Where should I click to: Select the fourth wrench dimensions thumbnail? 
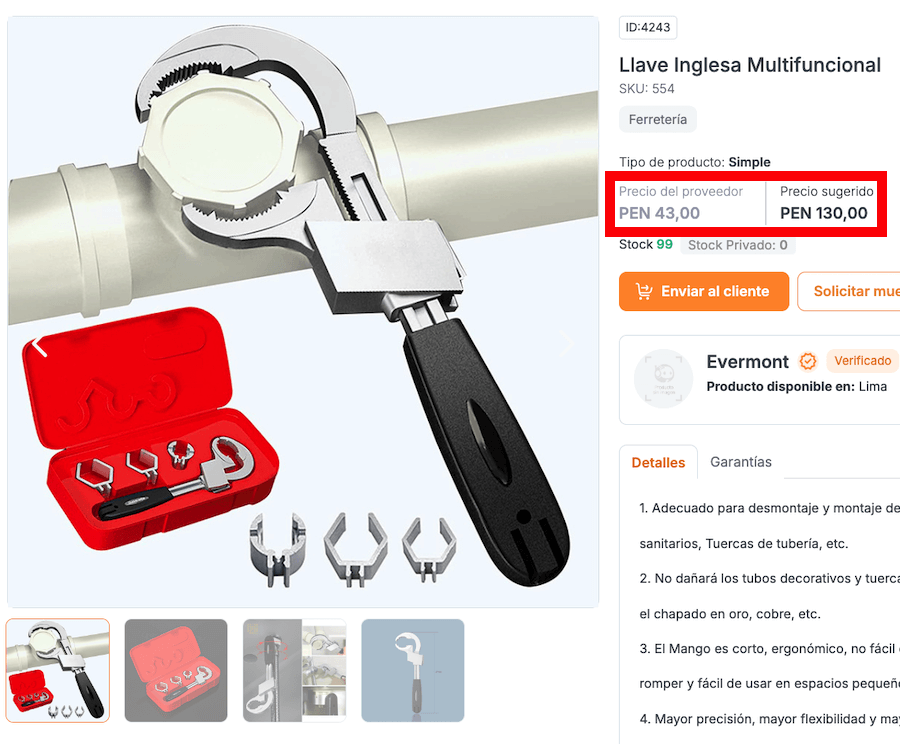(413, 670)
